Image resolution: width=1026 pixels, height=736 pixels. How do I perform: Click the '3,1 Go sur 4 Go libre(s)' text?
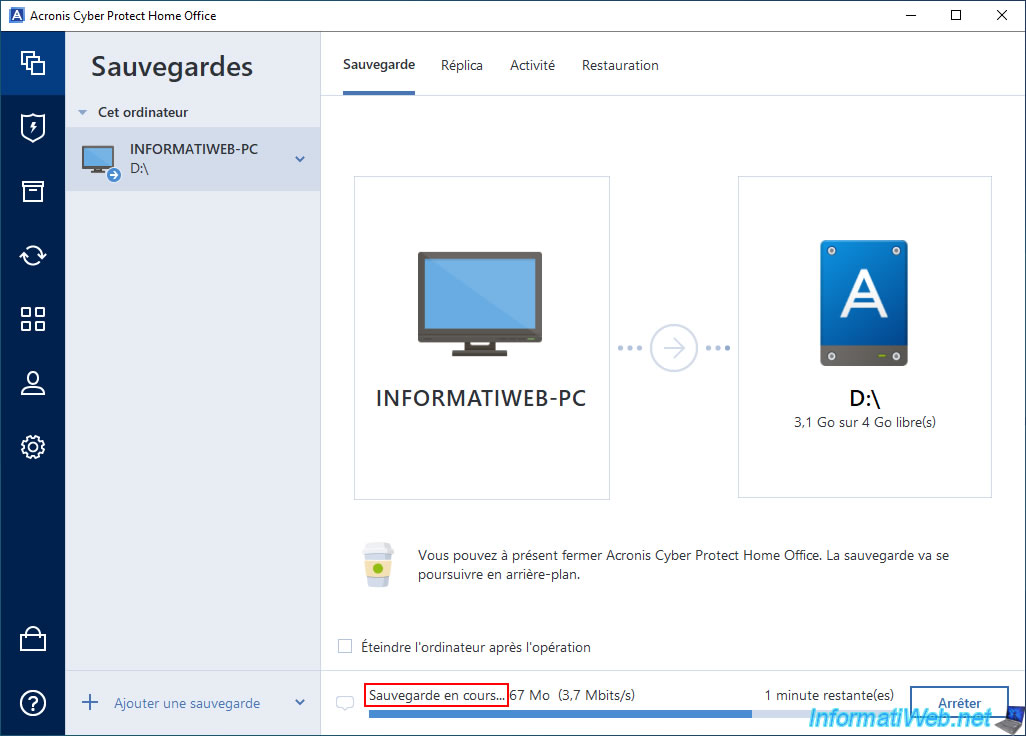864,423
